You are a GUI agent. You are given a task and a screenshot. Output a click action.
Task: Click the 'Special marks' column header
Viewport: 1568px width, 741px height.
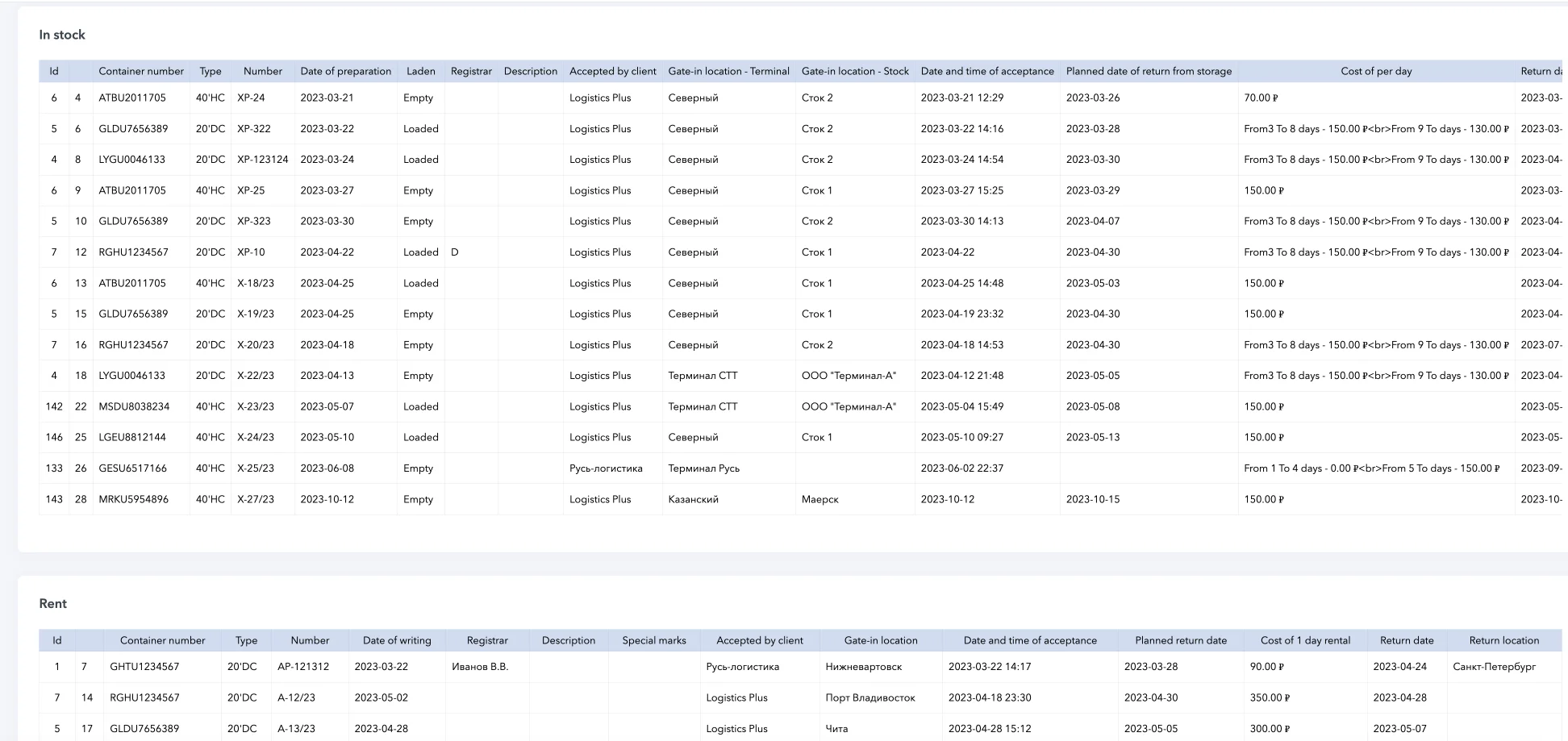point(653,640)
